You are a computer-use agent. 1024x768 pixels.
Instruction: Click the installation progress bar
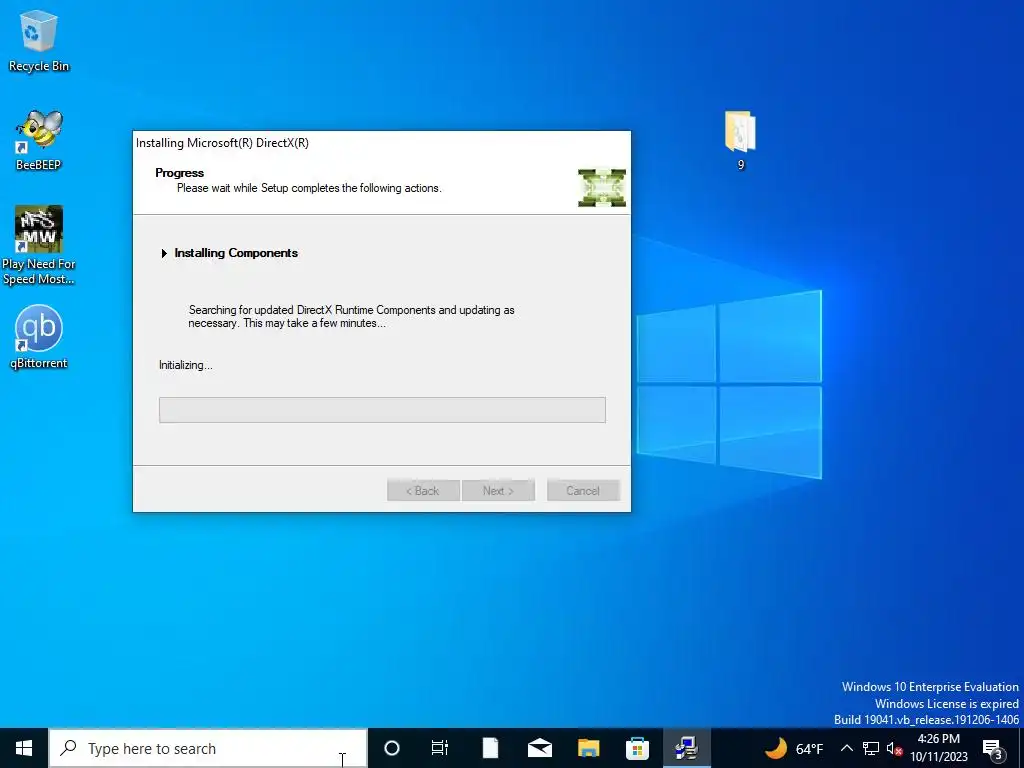pyautogui.click(x=382, y=409)
